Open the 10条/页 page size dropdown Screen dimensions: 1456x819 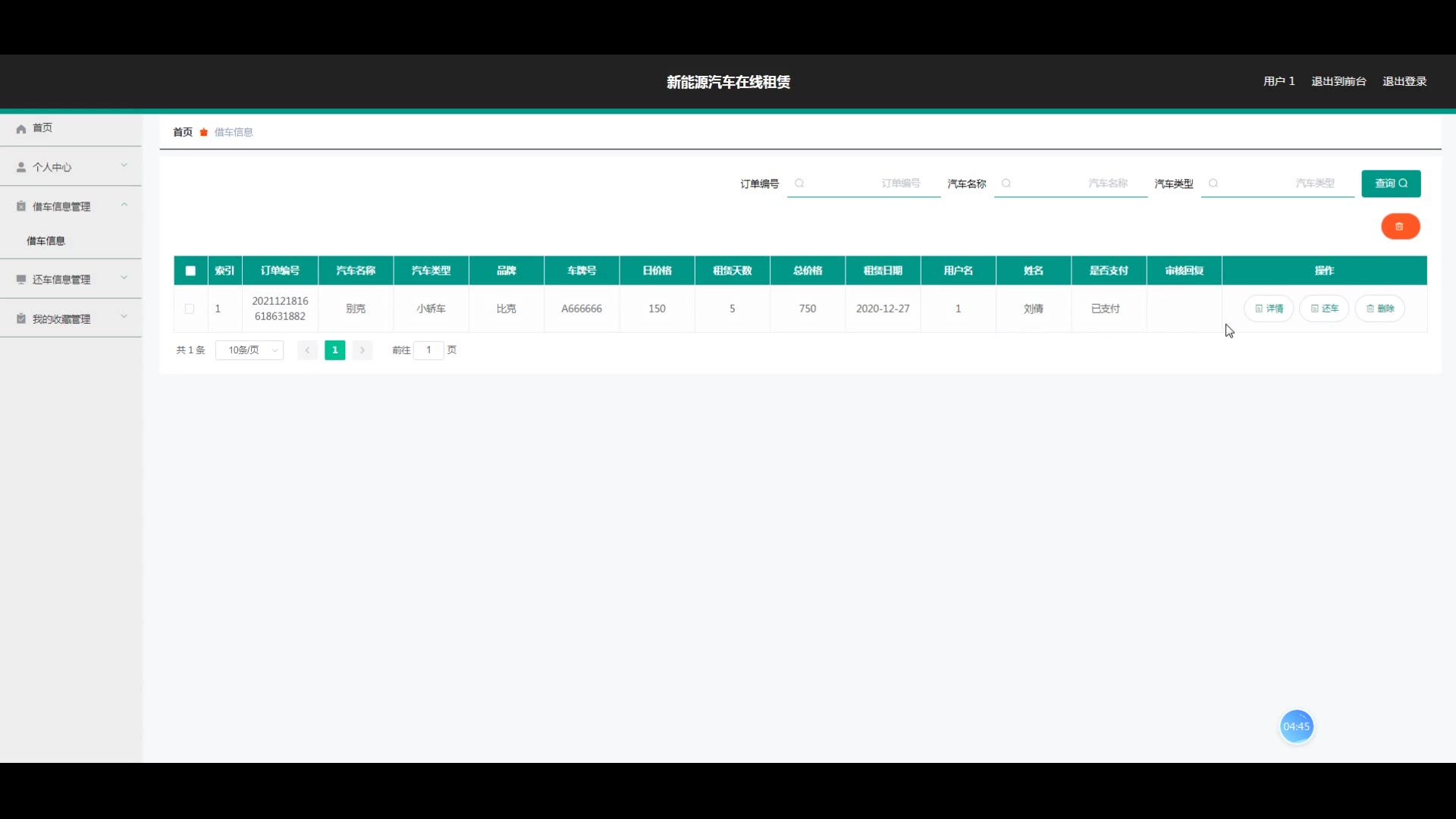[x=249, y=350]
